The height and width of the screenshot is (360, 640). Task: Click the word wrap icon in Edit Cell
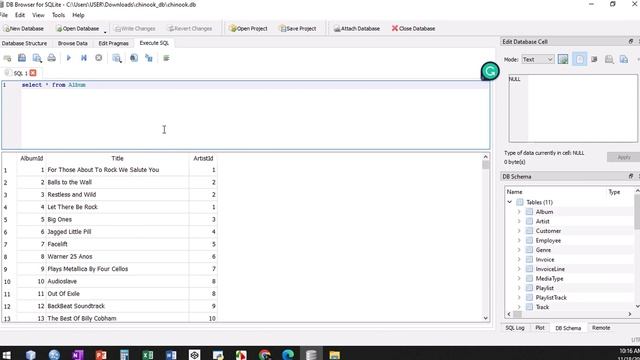[594, 60]
